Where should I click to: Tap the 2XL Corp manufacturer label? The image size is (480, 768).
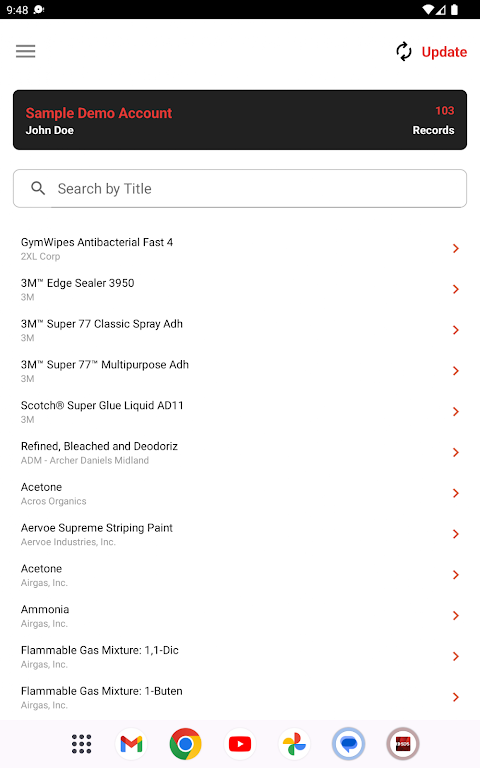coord(40,256)
